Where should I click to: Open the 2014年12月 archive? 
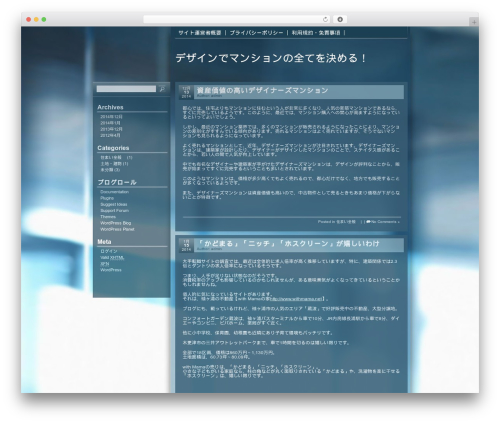point(111,117)
